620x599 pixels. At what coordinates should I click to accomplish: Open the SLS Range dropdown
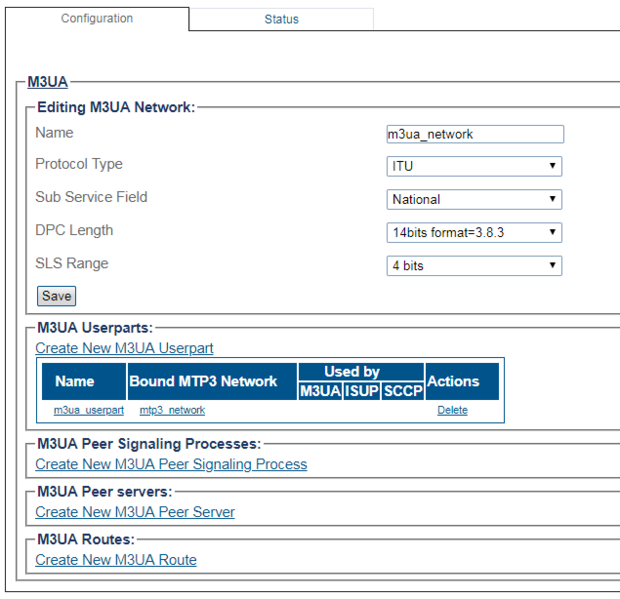pyautogui.click(x=474, y=266)
